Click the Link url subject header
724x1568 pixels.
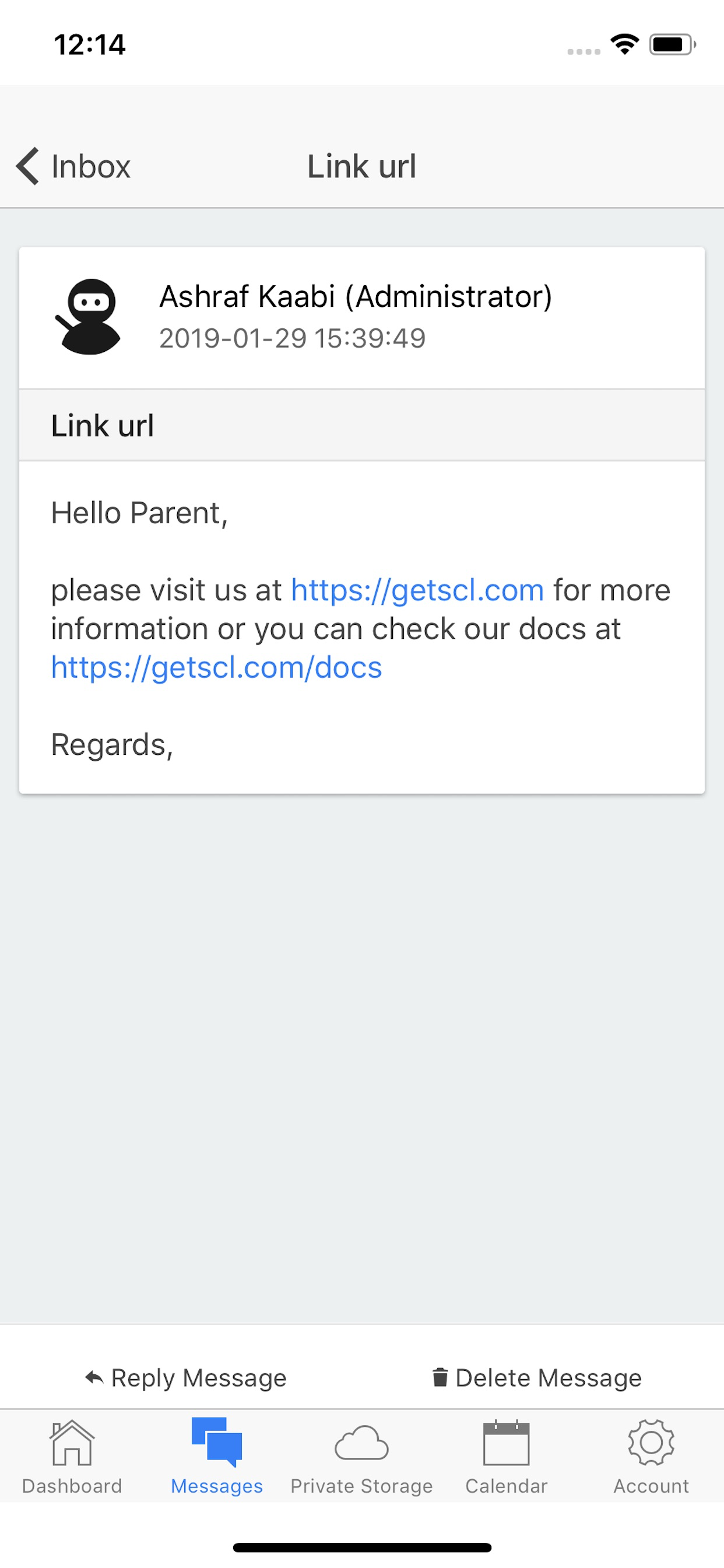[x=102, y=425]
